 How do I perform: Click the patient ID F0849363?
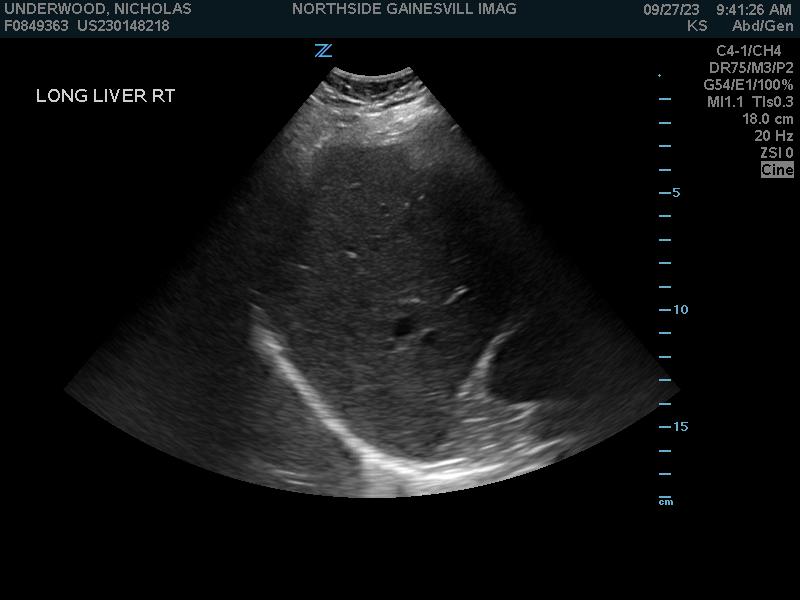(x=36, y=26)
